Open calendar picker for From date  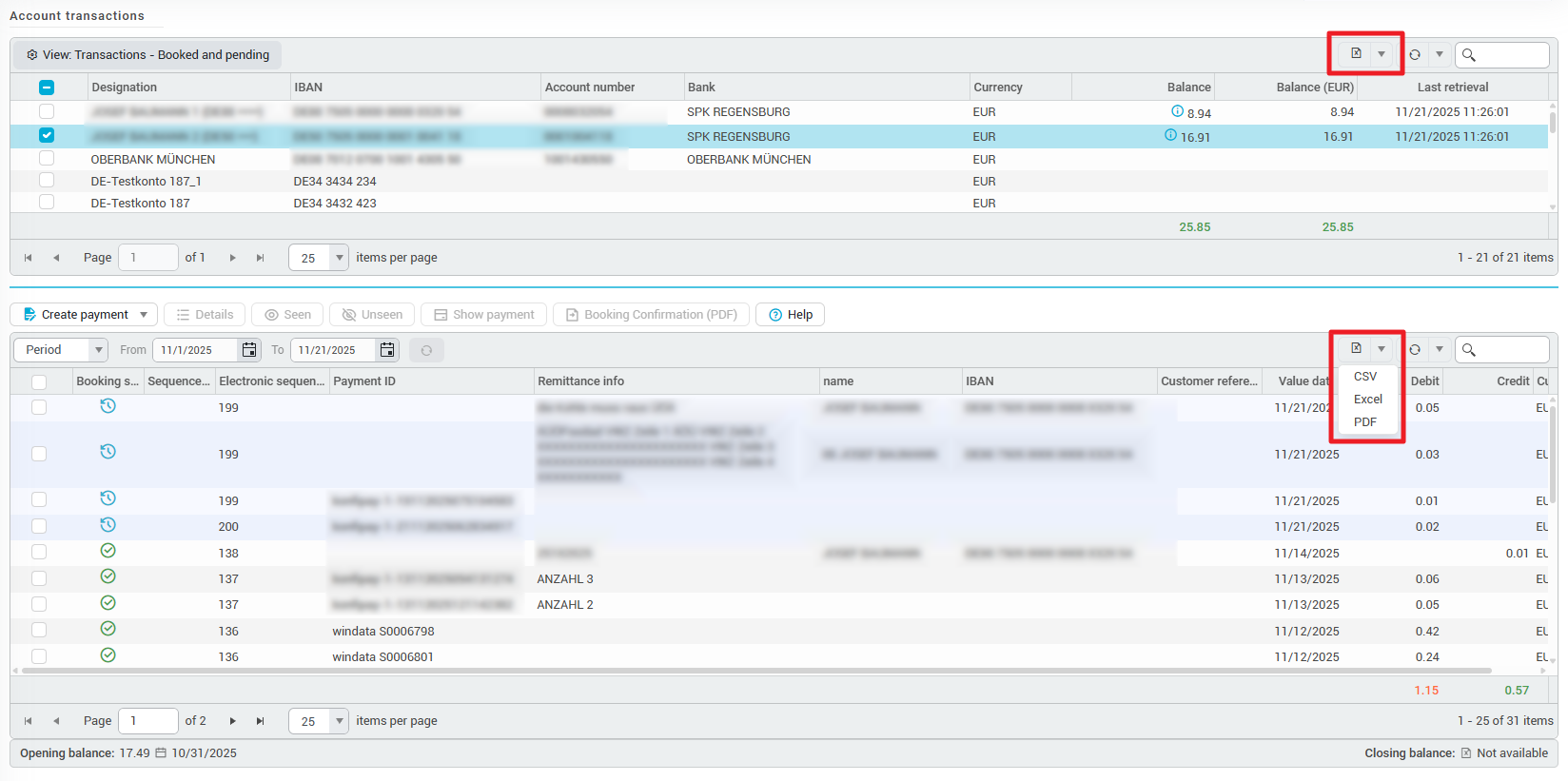[x=249, y=350]
